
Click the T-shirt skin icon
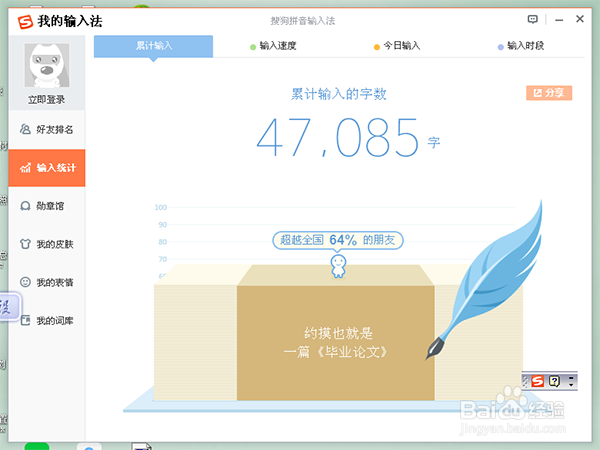pyautogui.click(x=25, y=244)
